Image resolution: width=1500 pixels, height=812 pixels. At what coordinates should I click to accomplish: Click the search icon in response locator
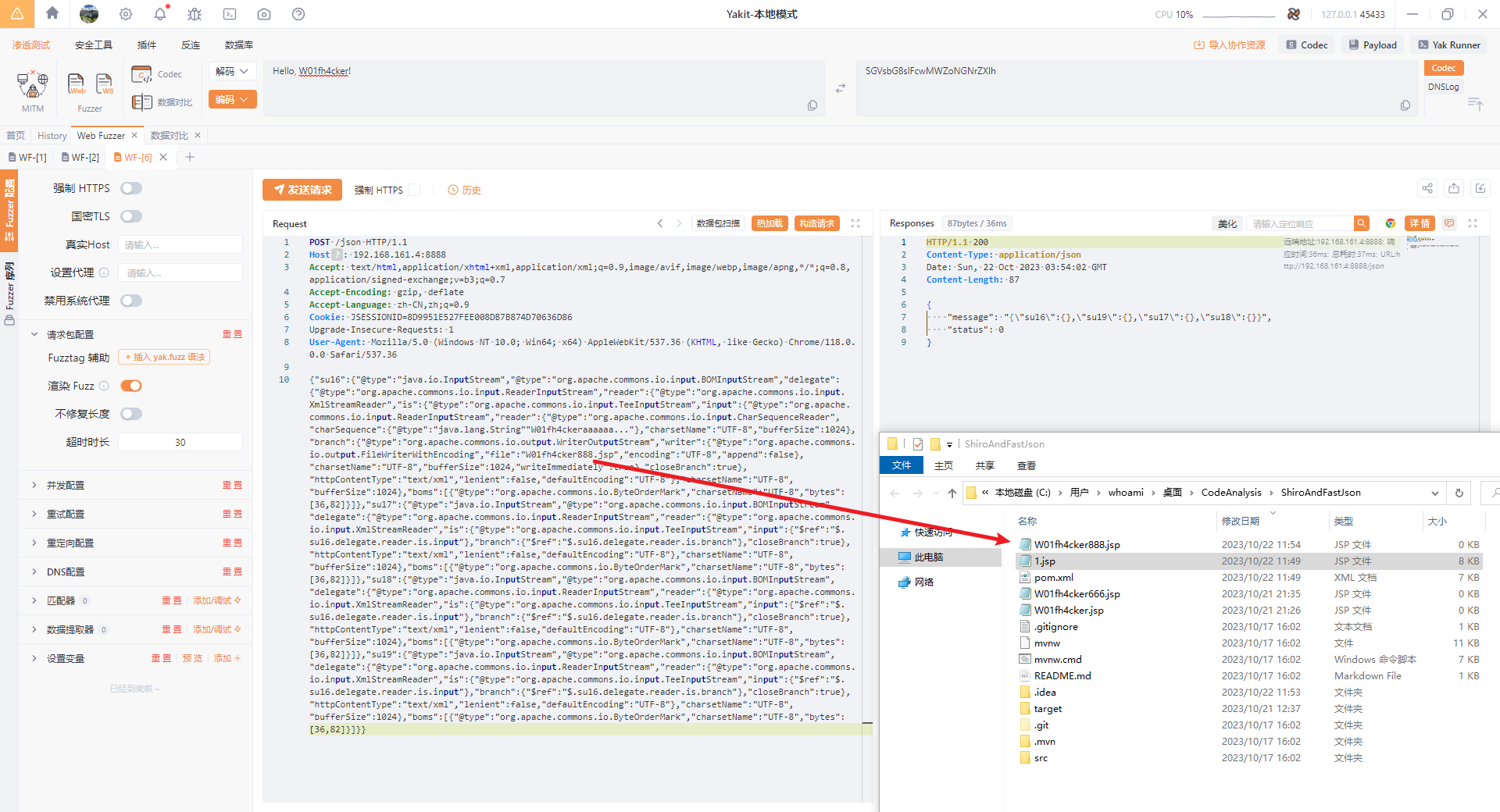pos(1361,223)
